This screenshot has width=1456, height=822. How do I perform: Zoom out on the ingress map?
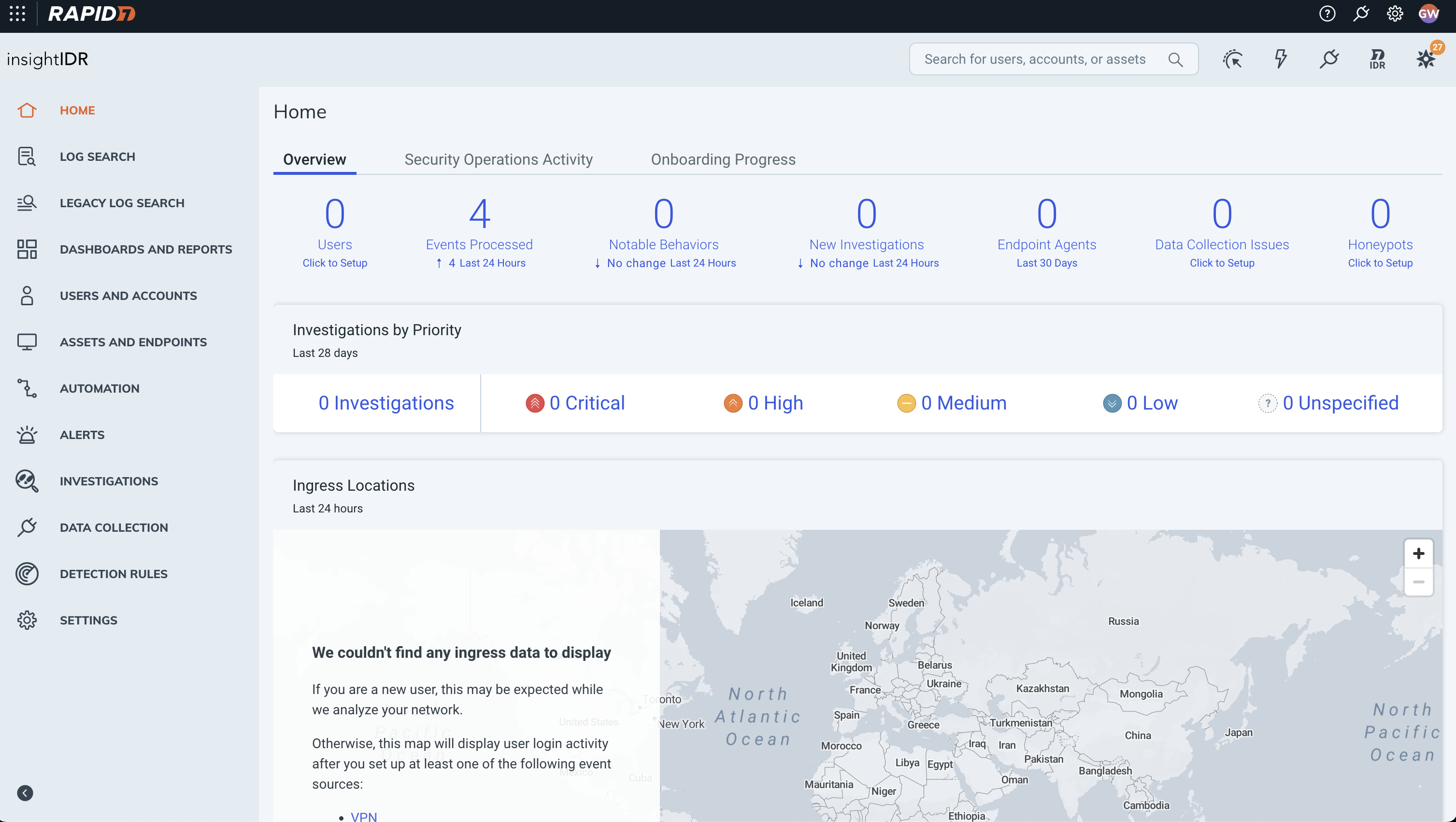coord(1418,581)
